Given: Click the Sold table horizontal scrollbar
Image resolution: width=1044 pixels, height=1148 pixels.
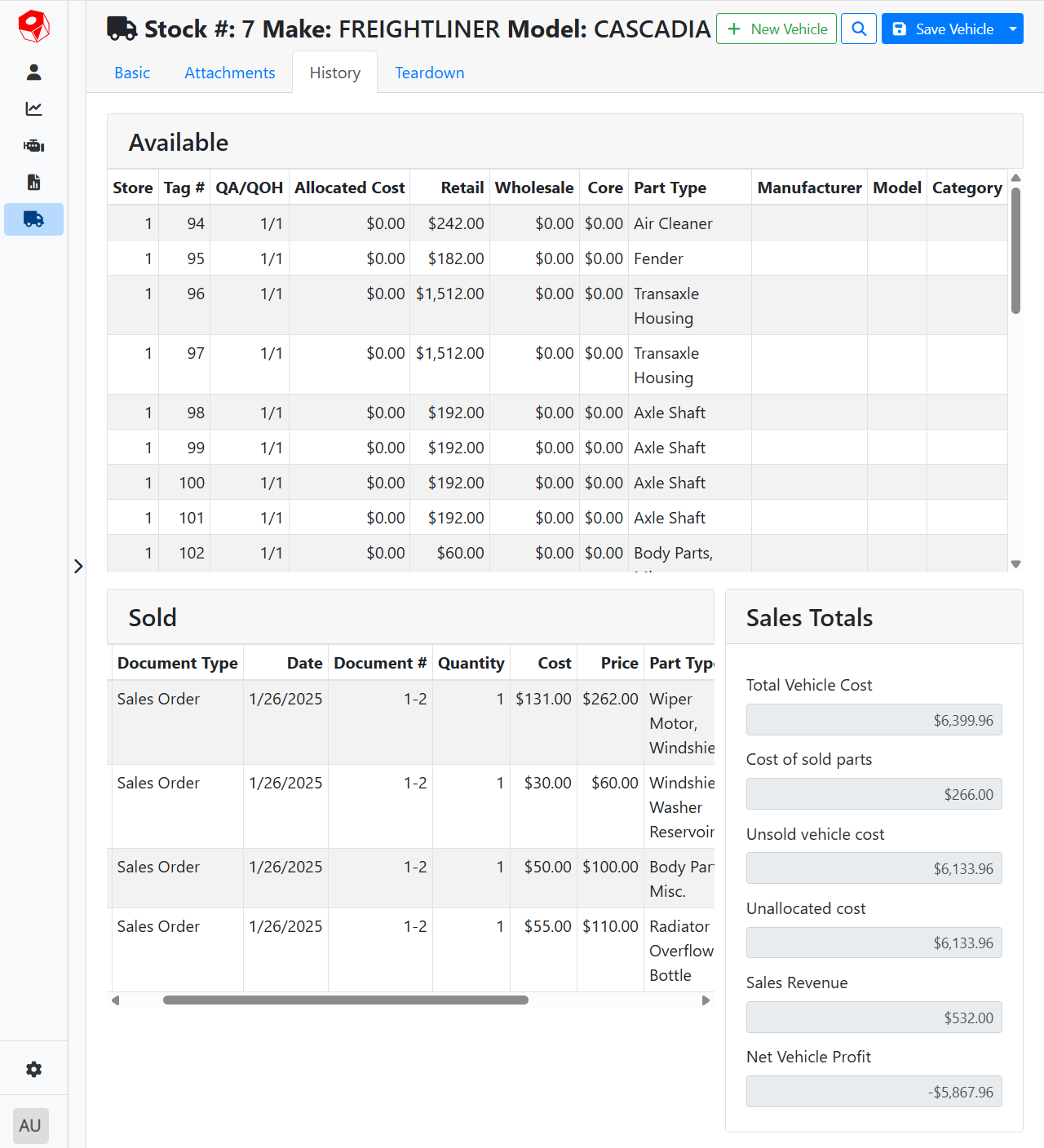Looking at the screenshot, I should (x=345, y=1000).
